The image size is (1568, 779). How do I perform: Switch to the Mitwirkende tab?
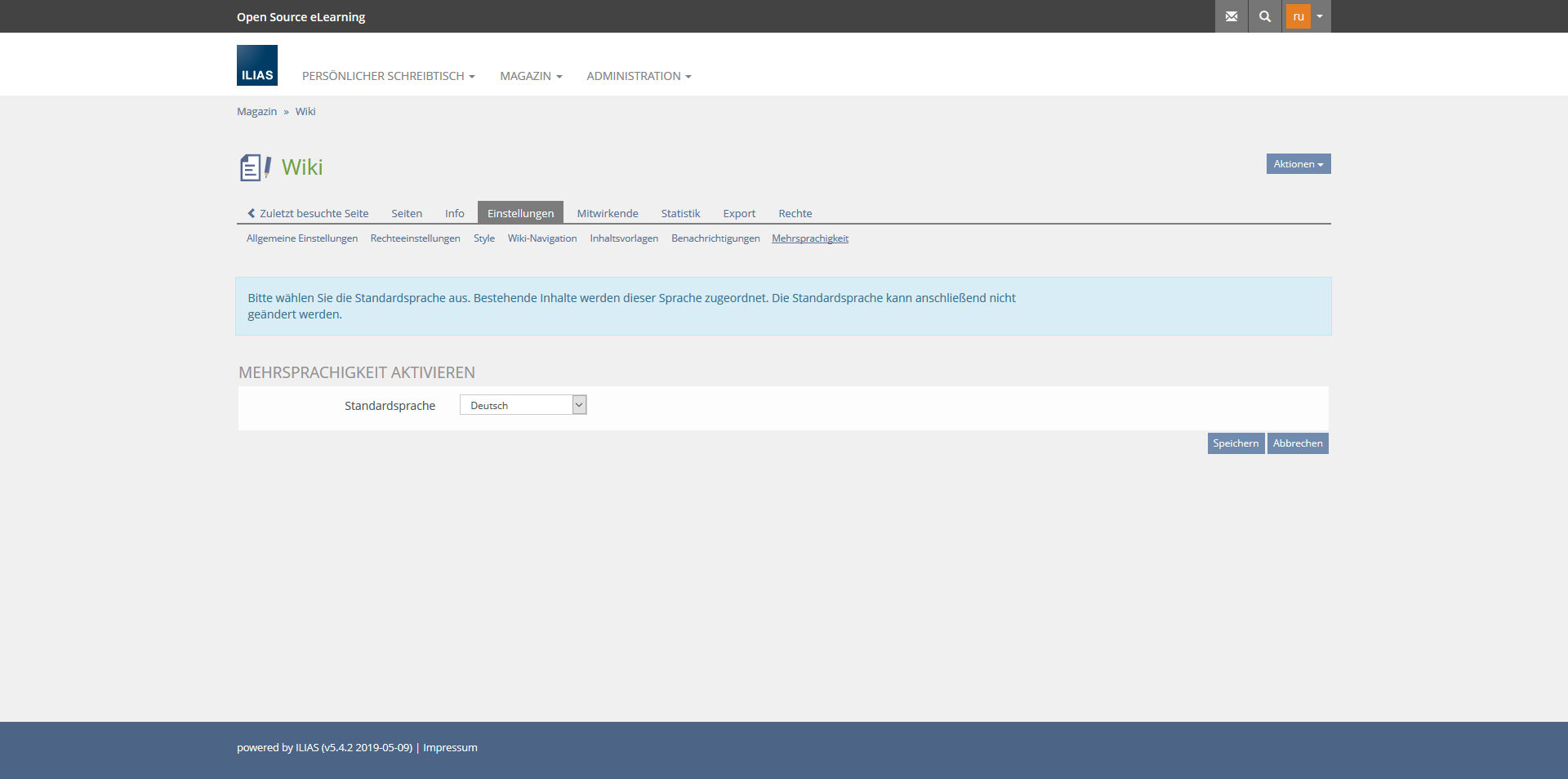608,213
